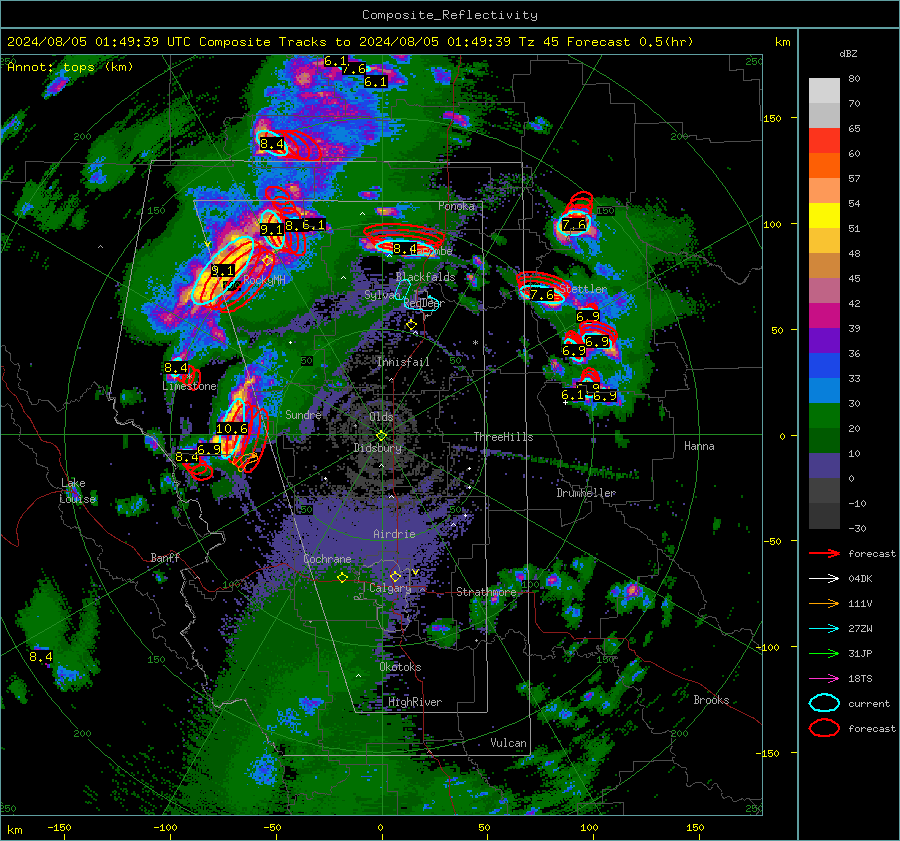900x841 pixels.
Task: Click the 8.4 storm label above Limestone
Action: (176, 367)
